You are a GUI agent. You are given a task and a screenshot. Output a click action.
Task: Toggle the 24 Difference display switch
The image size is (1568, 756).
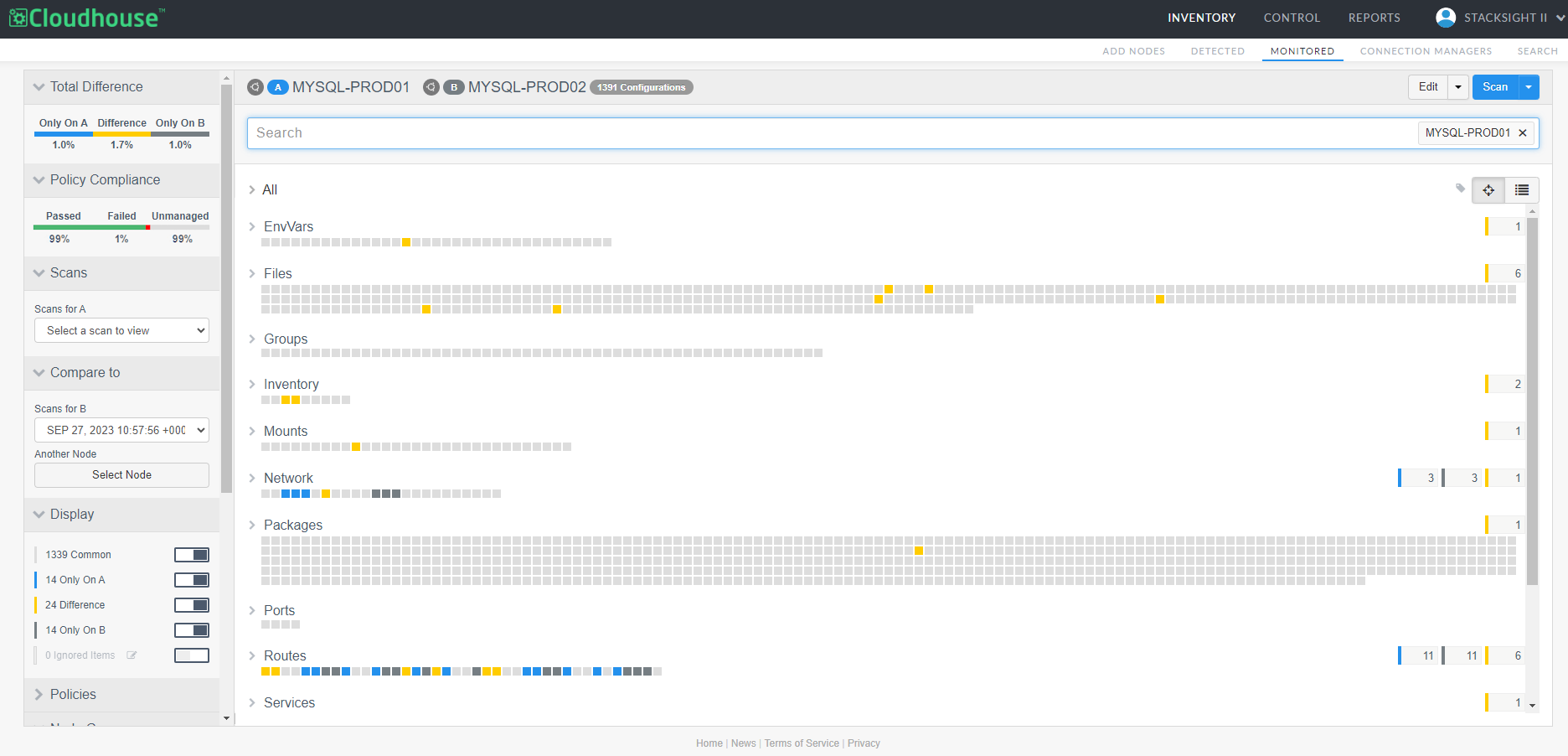pyautogui.click(x=192, y=605)
